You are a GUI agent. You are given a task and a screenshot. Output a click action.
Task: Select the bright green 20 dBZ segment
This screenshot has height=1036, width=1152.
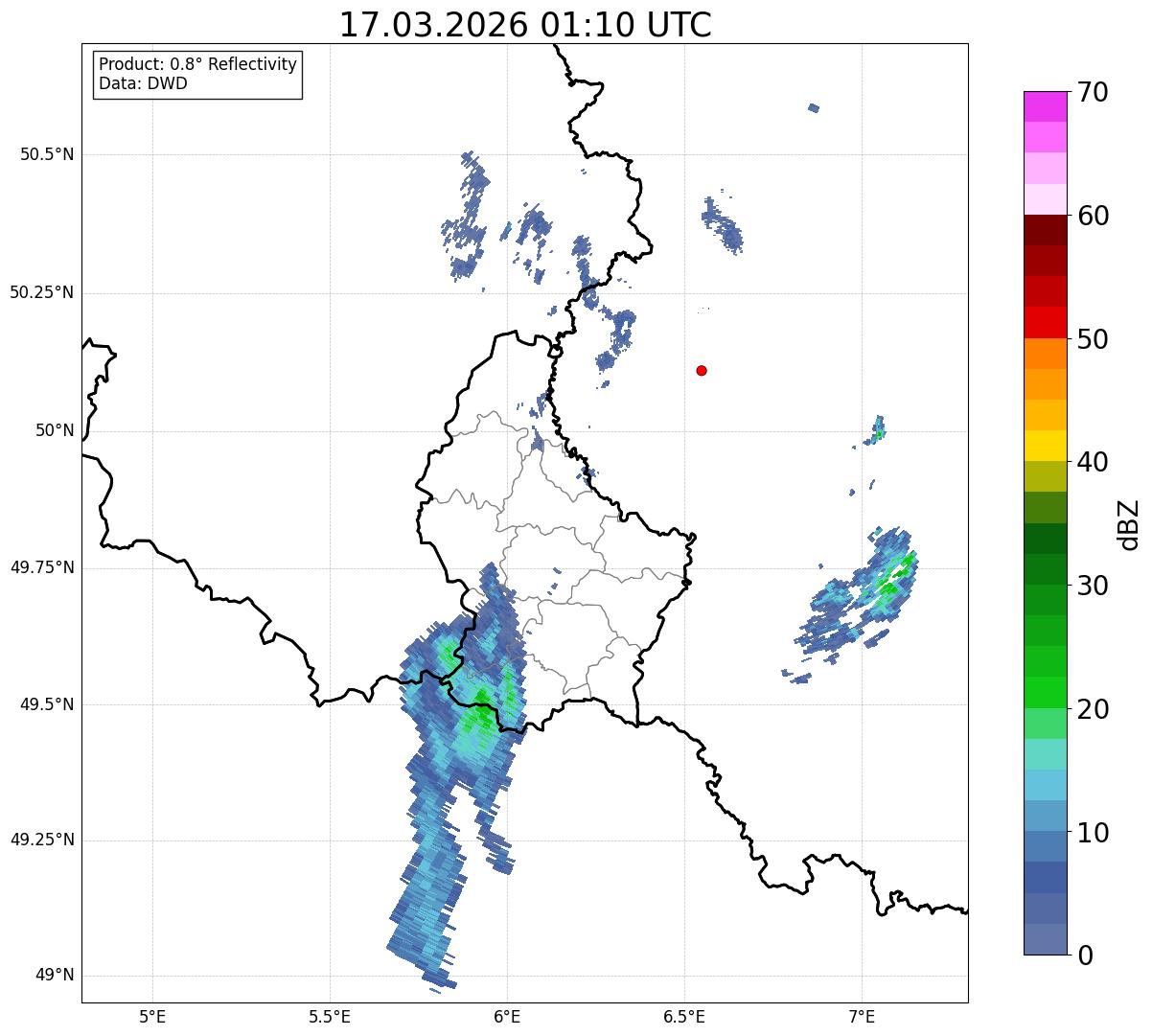pos(1048,693)
